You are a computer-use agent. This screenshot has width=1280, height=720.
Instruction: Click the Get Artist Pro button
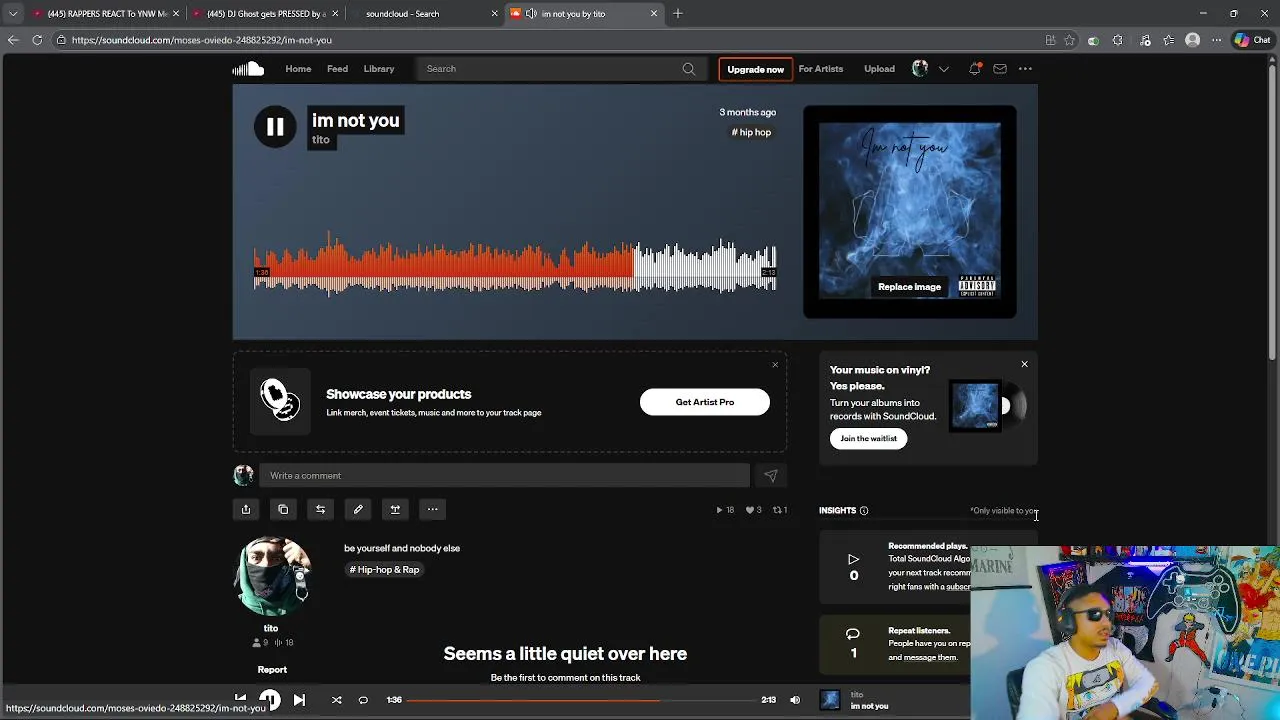(705, 402)
